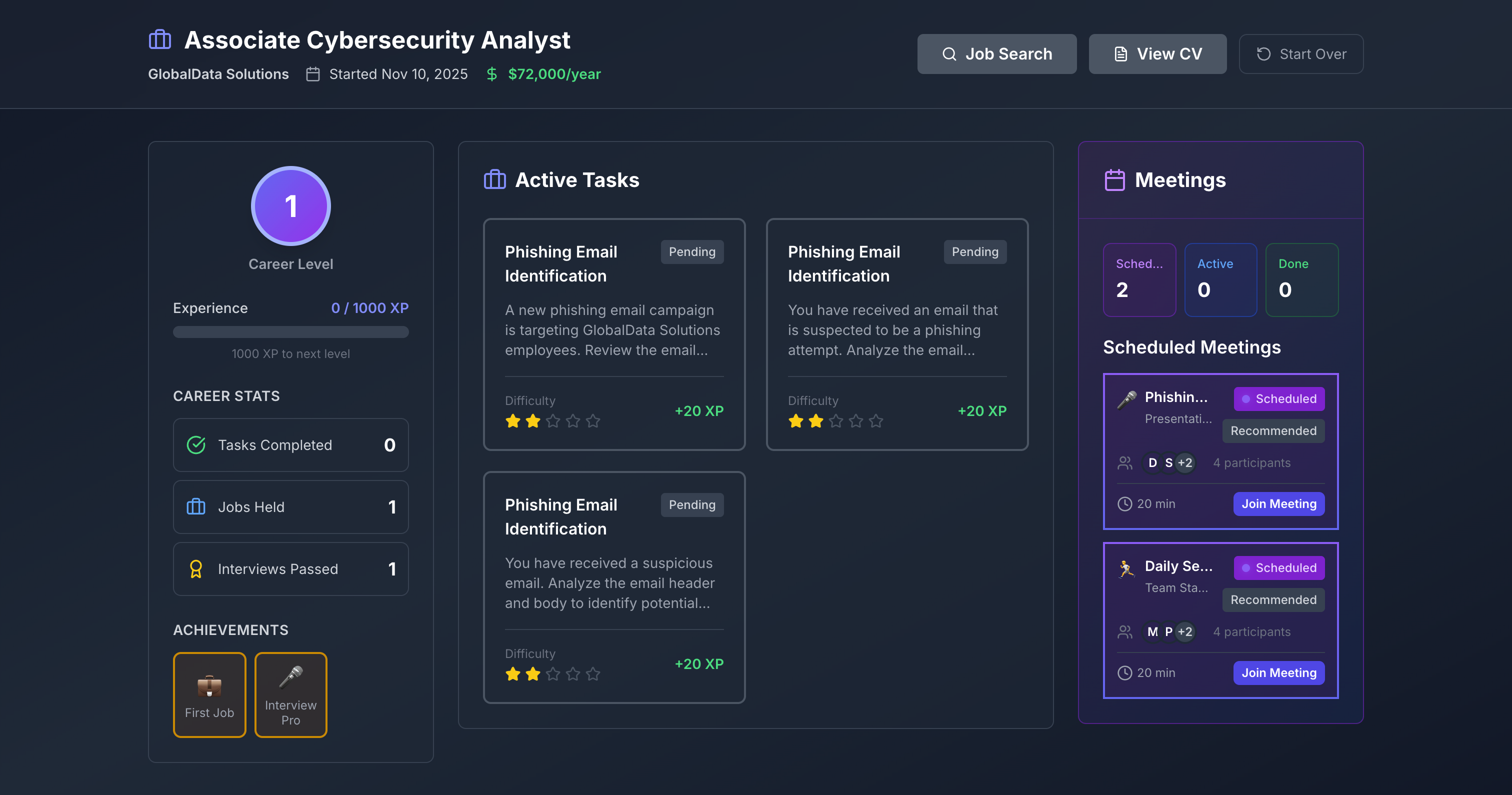Screen dimensions: 1512x795
Task: Select the Active meetings filter tile
Action: point(1220,279)
